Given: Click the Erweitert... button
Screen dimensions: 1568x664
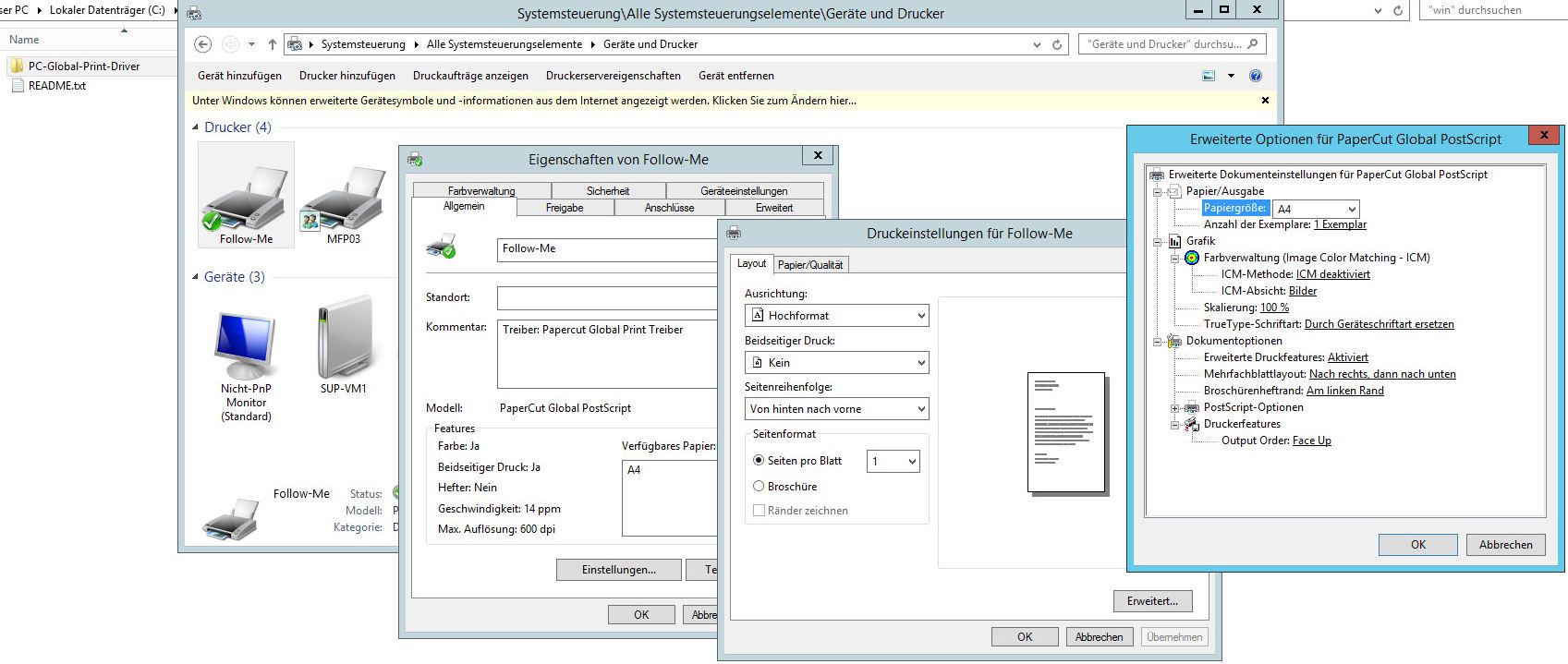Looking at the screenshot, I should click(x=1152, y=601).
